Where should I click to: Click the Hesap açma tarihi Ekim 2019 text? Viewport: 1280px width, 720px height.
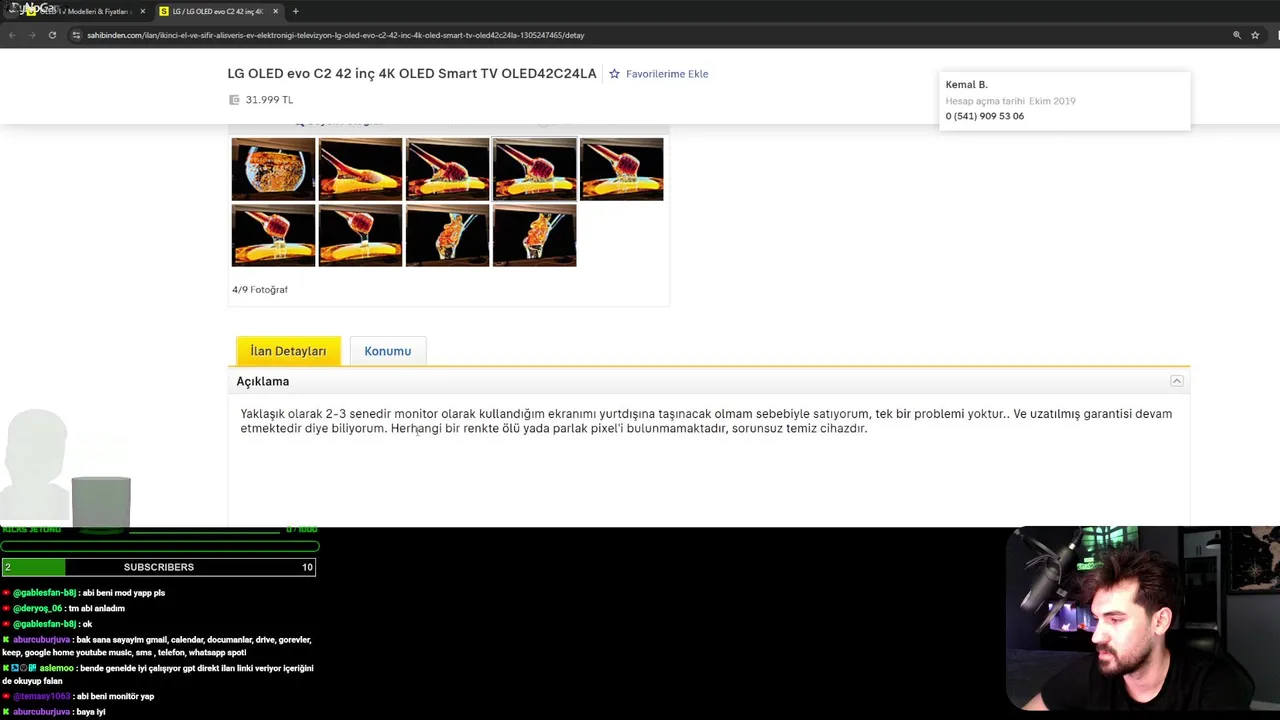pyautogui.click(x=1010, y=101)
